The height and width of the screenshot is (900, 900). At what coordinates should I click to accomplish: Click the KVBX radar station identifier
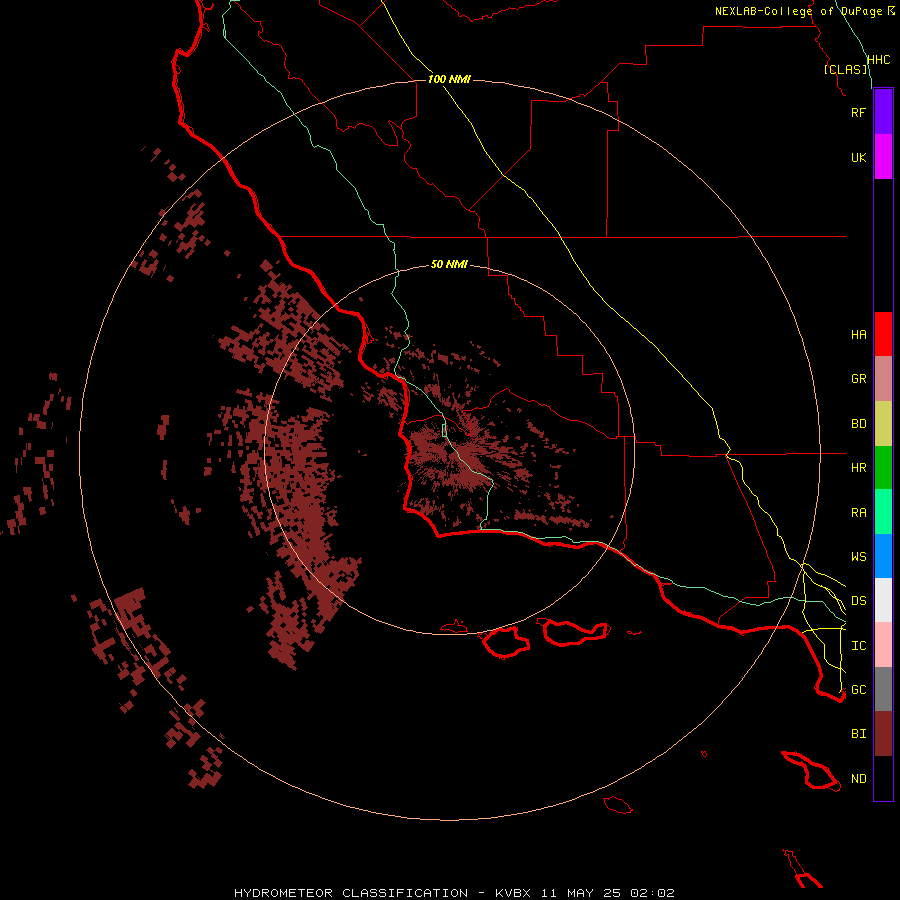513,893
